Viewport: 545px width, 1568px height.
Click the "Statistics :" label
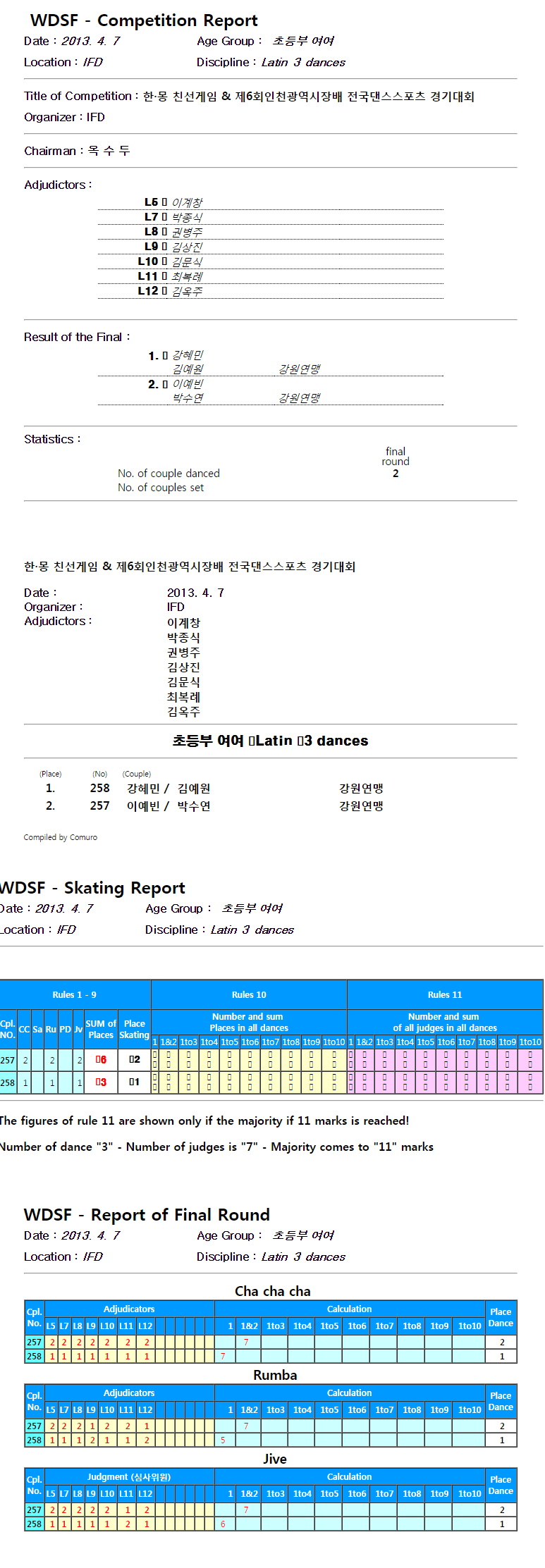click(x=52, y=439)
